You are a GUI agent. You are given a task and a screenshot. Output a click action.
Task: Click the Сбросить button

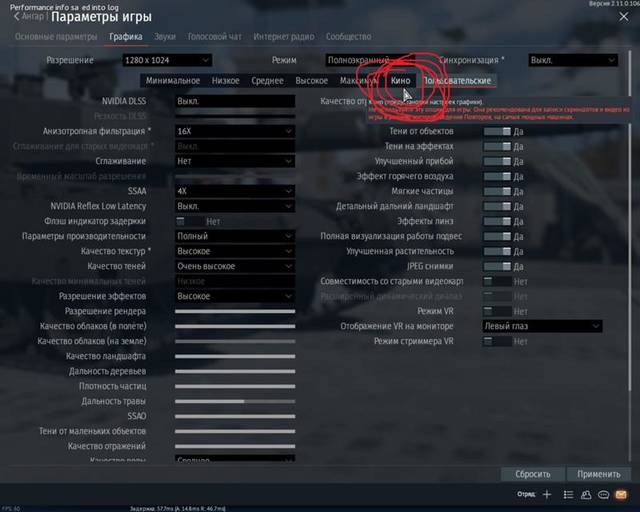pos(533,474)
